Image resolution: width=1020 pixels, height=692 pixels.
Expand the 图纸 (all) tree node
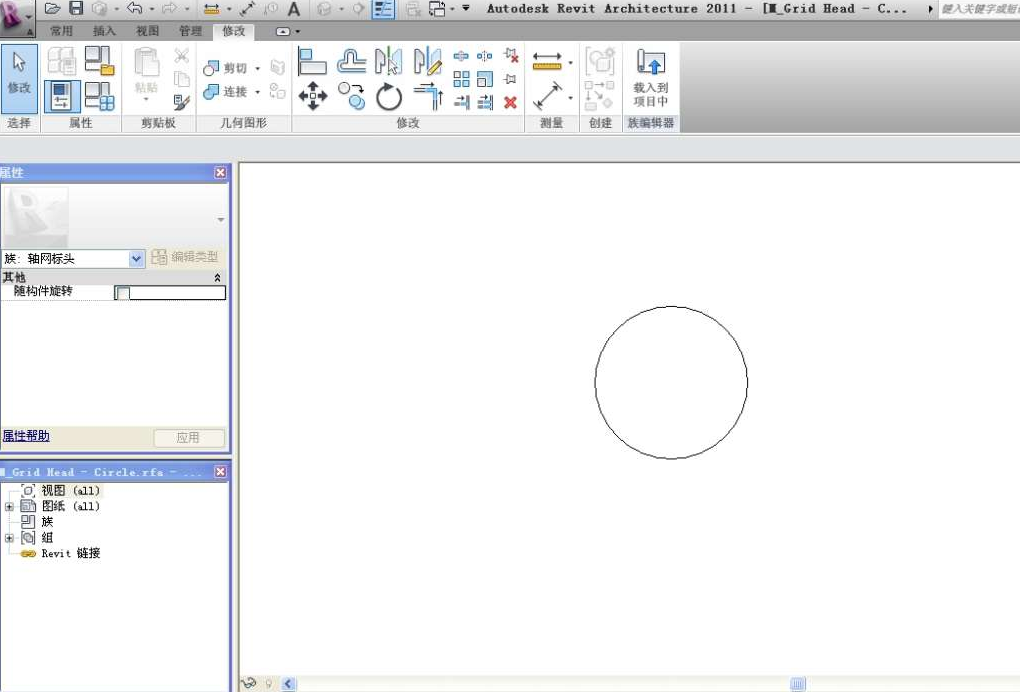tap(9, 507)
